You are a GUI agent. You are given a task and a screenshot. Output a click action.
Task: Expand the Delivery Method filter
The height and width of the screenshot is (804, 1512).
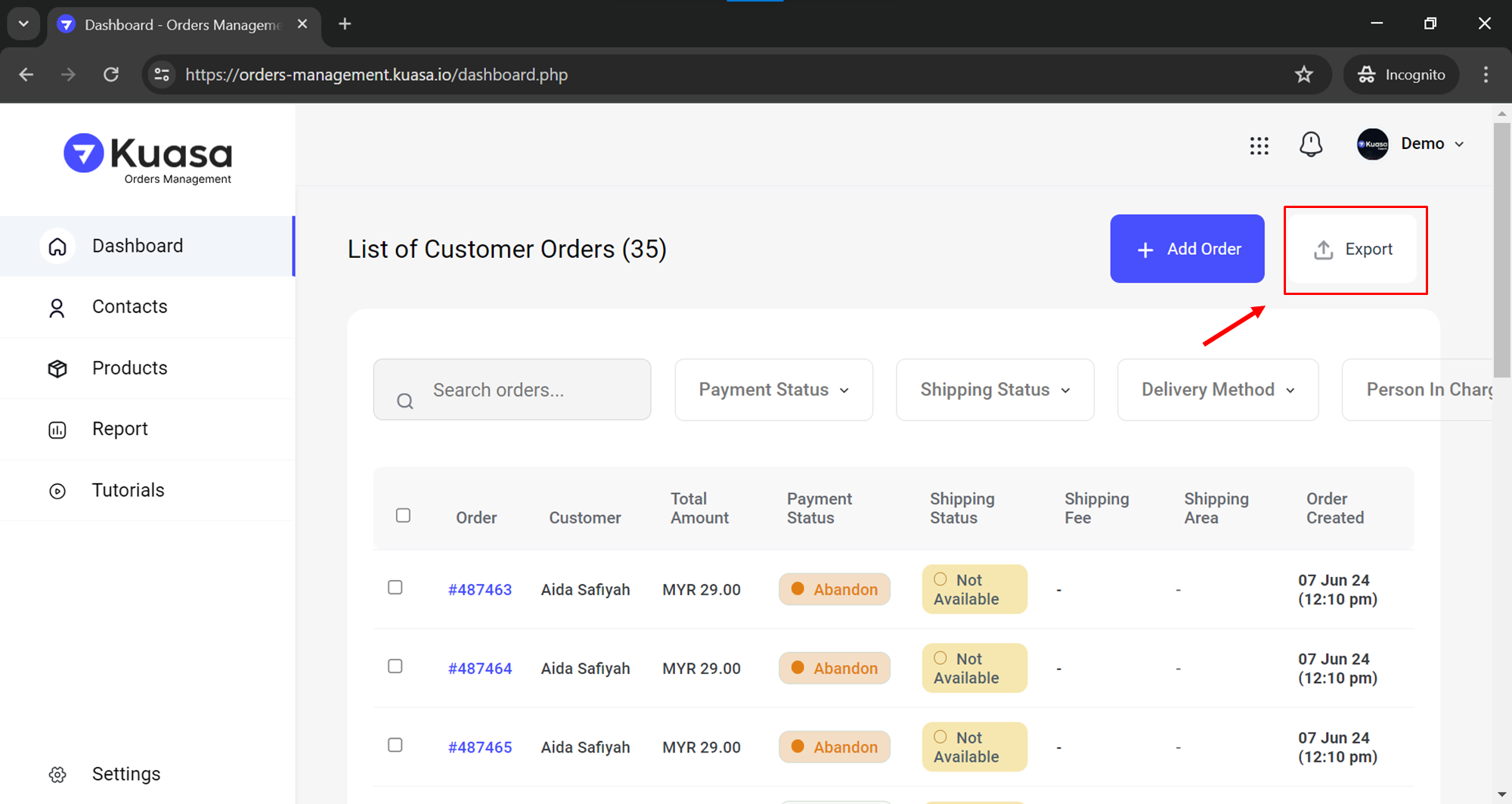(x=1217, y=390)
